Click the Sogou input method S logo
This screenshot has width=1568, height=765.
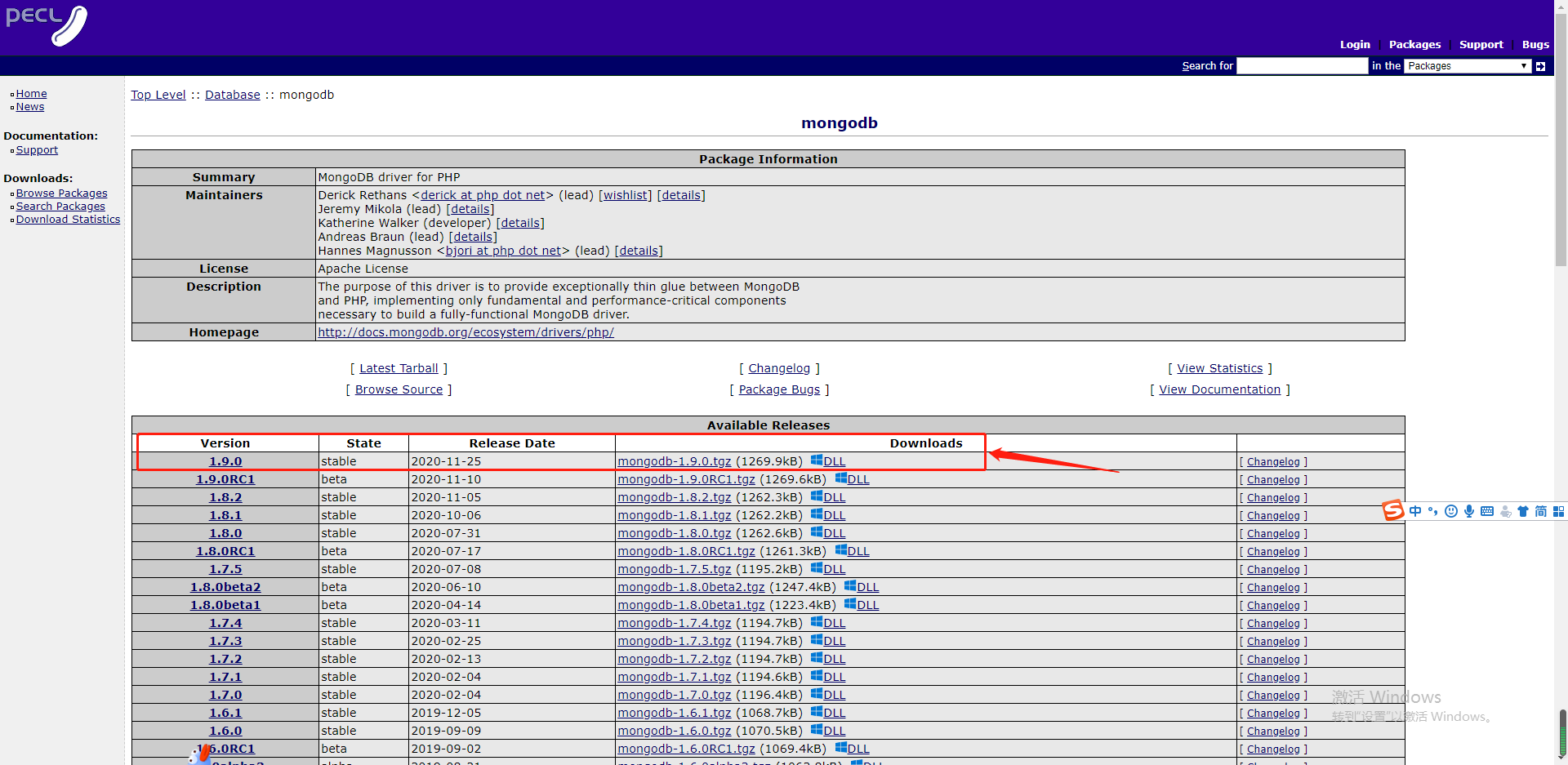[1393, 510]
